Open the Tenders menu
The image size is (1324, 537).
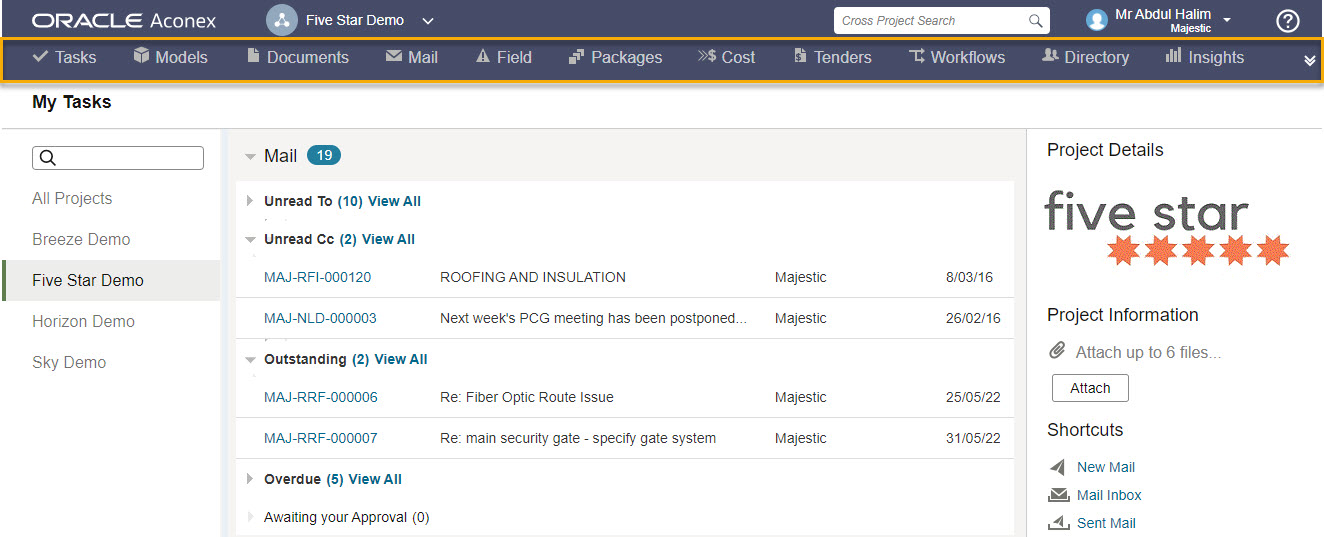point(833,57)
